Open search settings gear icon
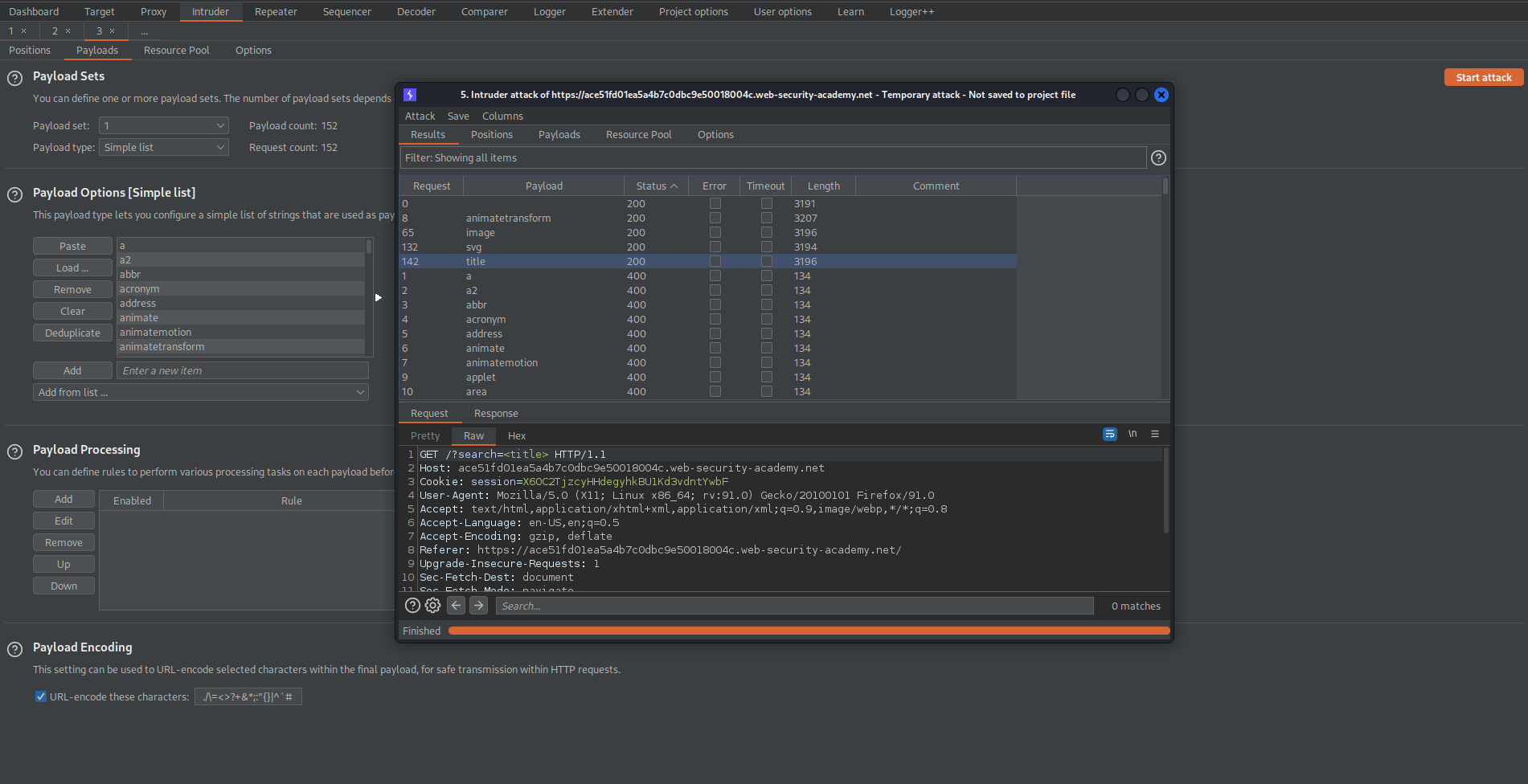The image size is (1528, 784). coord(432,606)
